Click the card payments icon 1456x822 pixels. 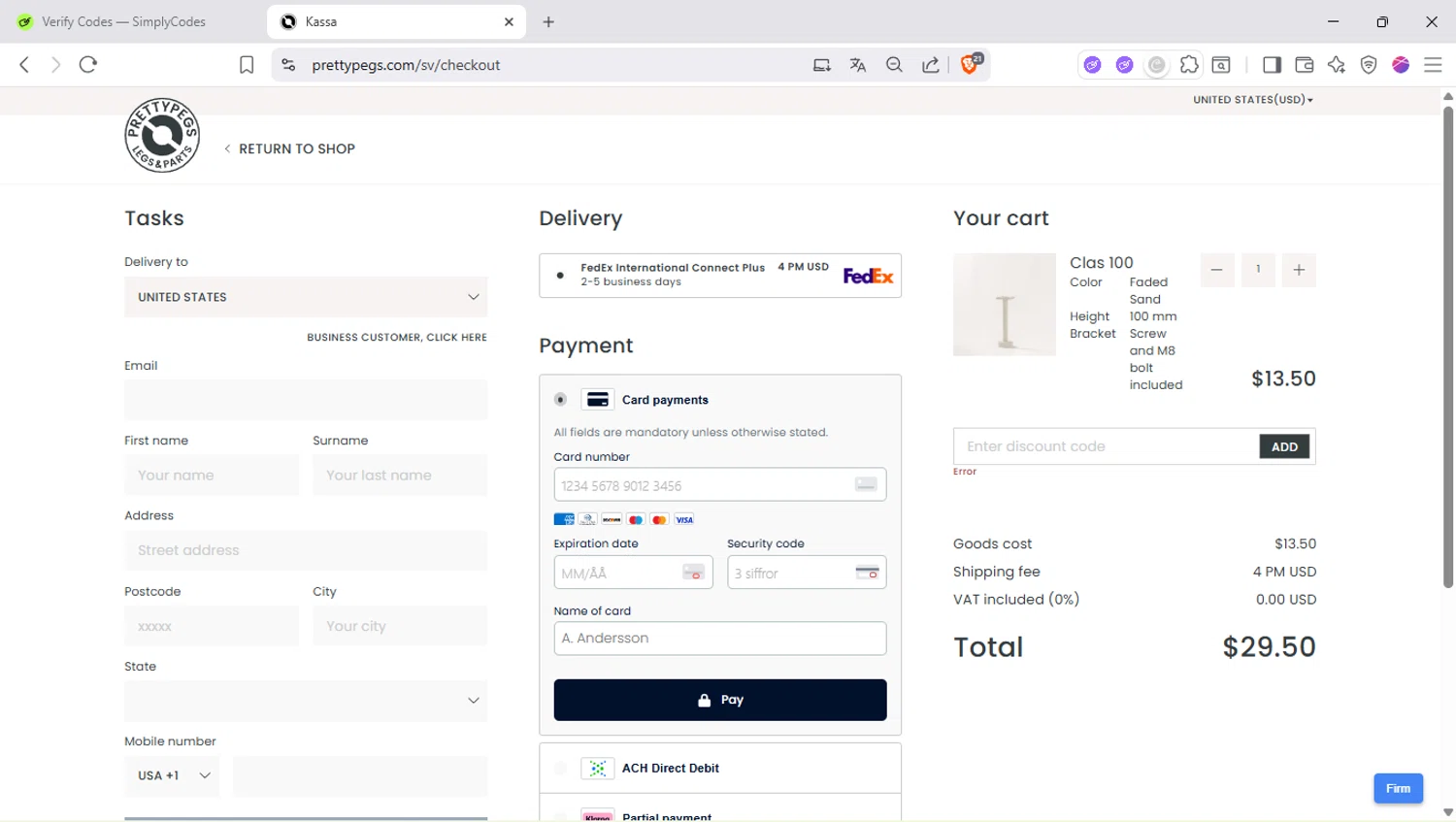[598, 400]
